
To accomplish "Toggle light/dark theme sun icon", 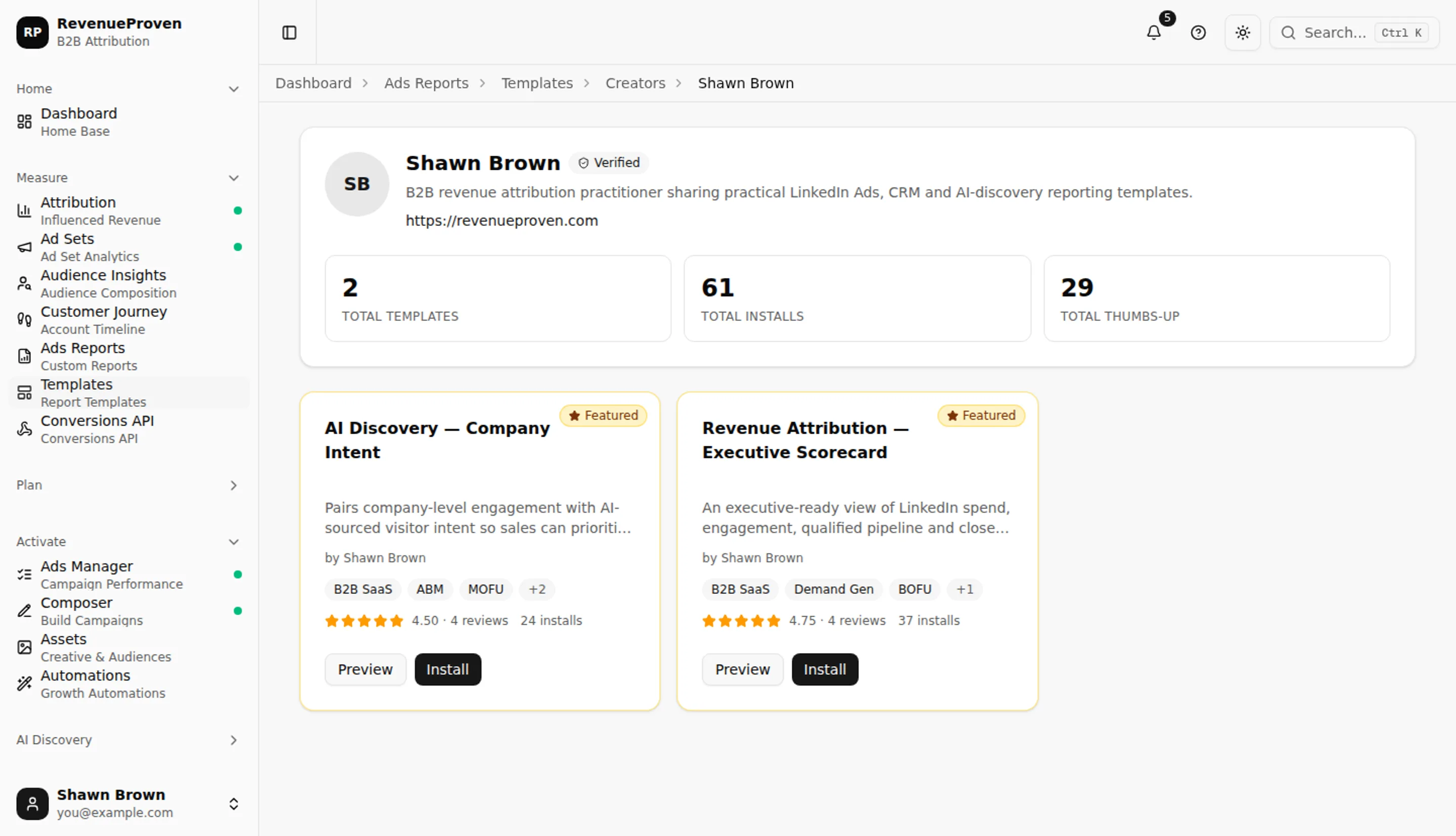I will click(x=1243, y=33).
